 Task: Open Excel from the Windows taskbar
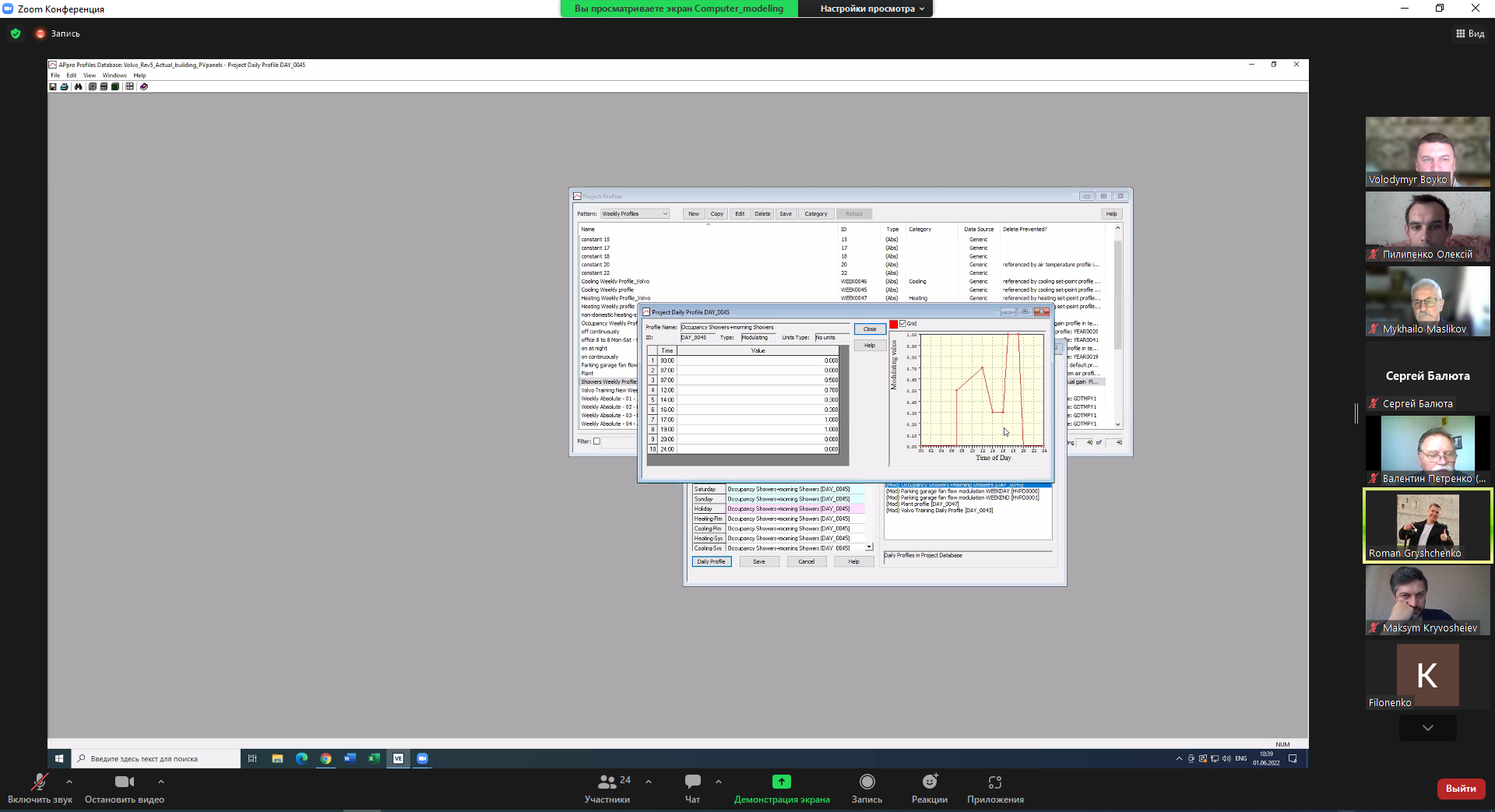click(x=374, y=758)
